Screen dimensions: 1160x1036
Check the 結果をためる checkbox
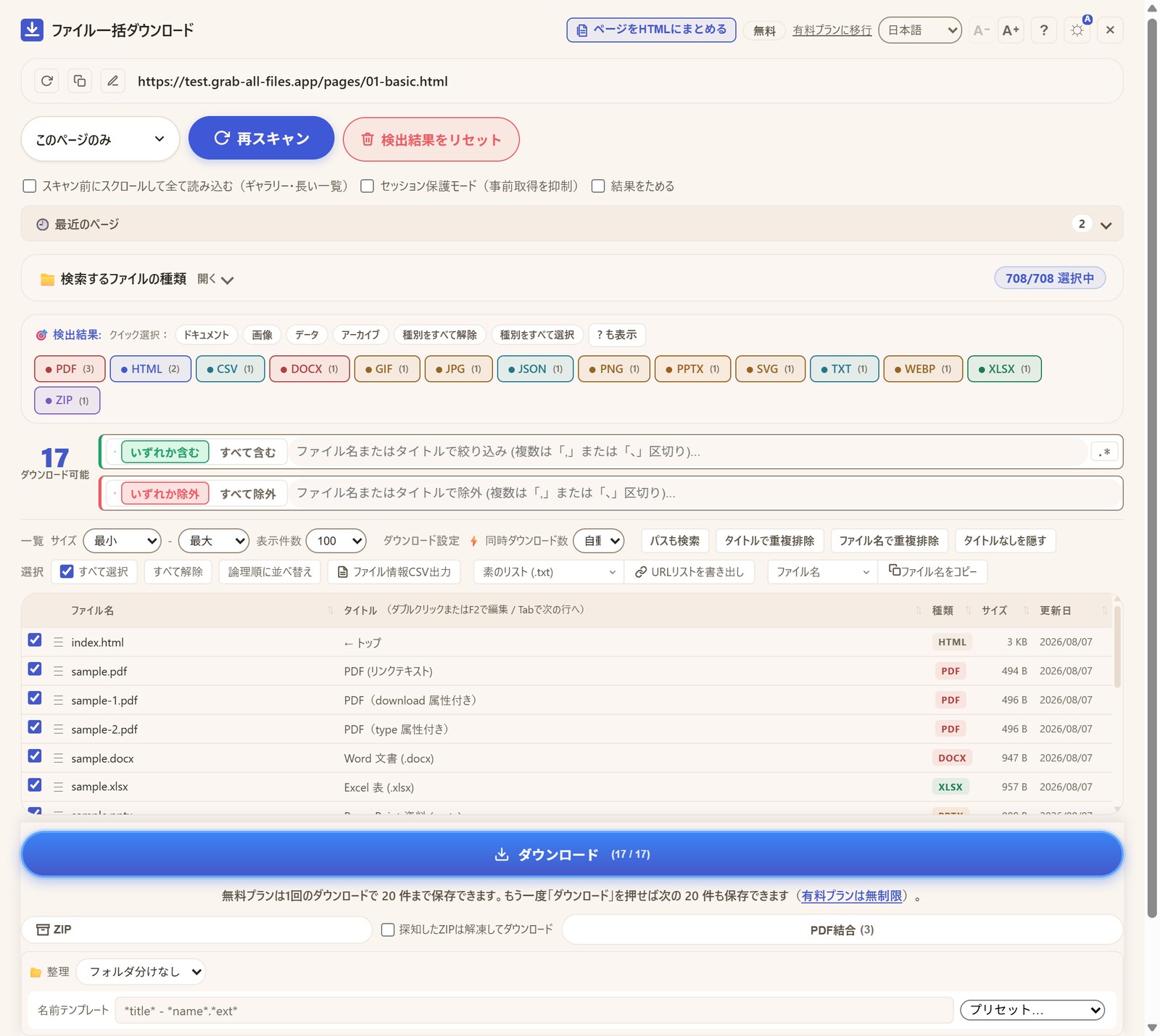598,186
